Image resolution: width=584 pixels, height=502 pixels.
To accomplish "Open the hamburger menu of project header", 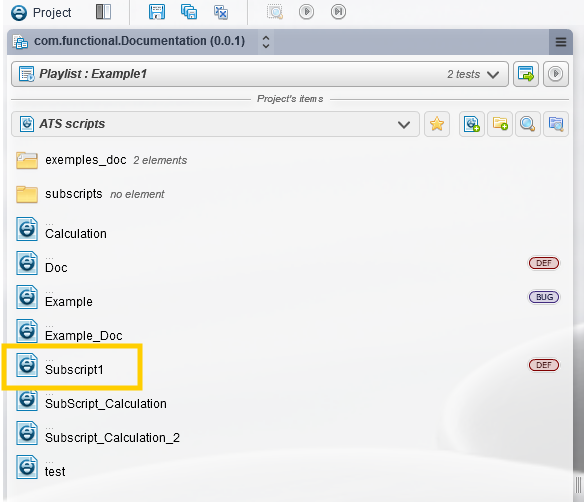I will point(561,42).
